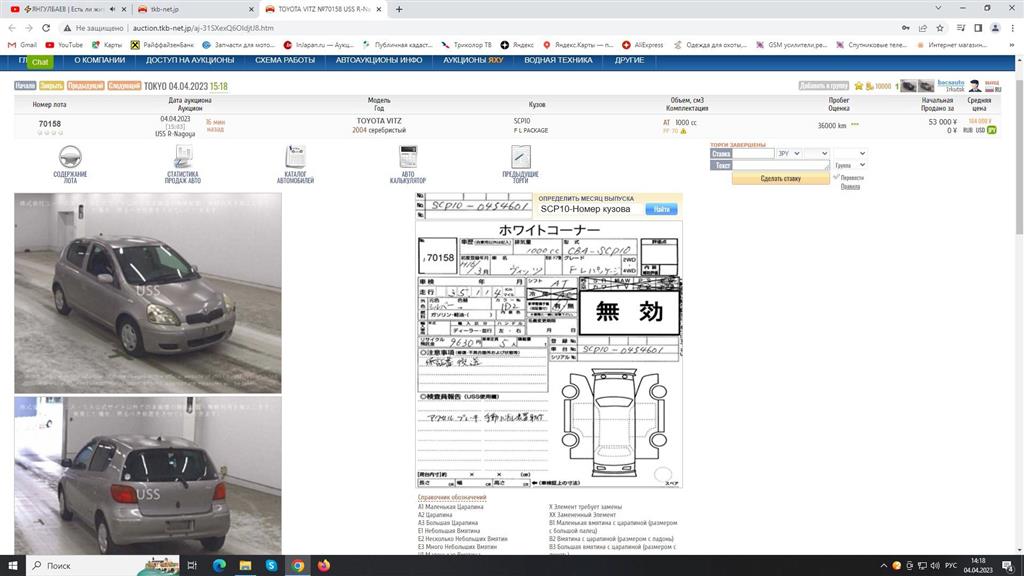Click the Найти button
Viewport: 1024px width, 576px height.
pyautogui.click(x=662, y=209)
